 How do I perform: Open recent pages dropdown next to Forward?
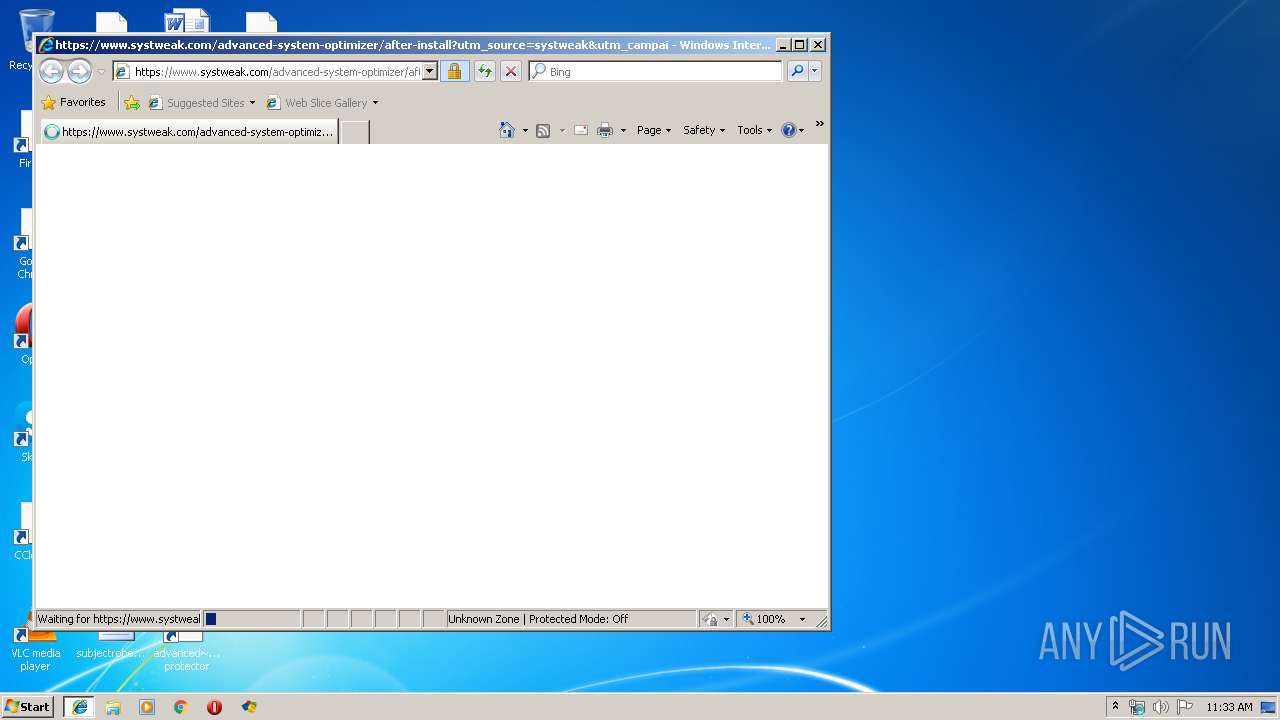[x=101, y=72]
